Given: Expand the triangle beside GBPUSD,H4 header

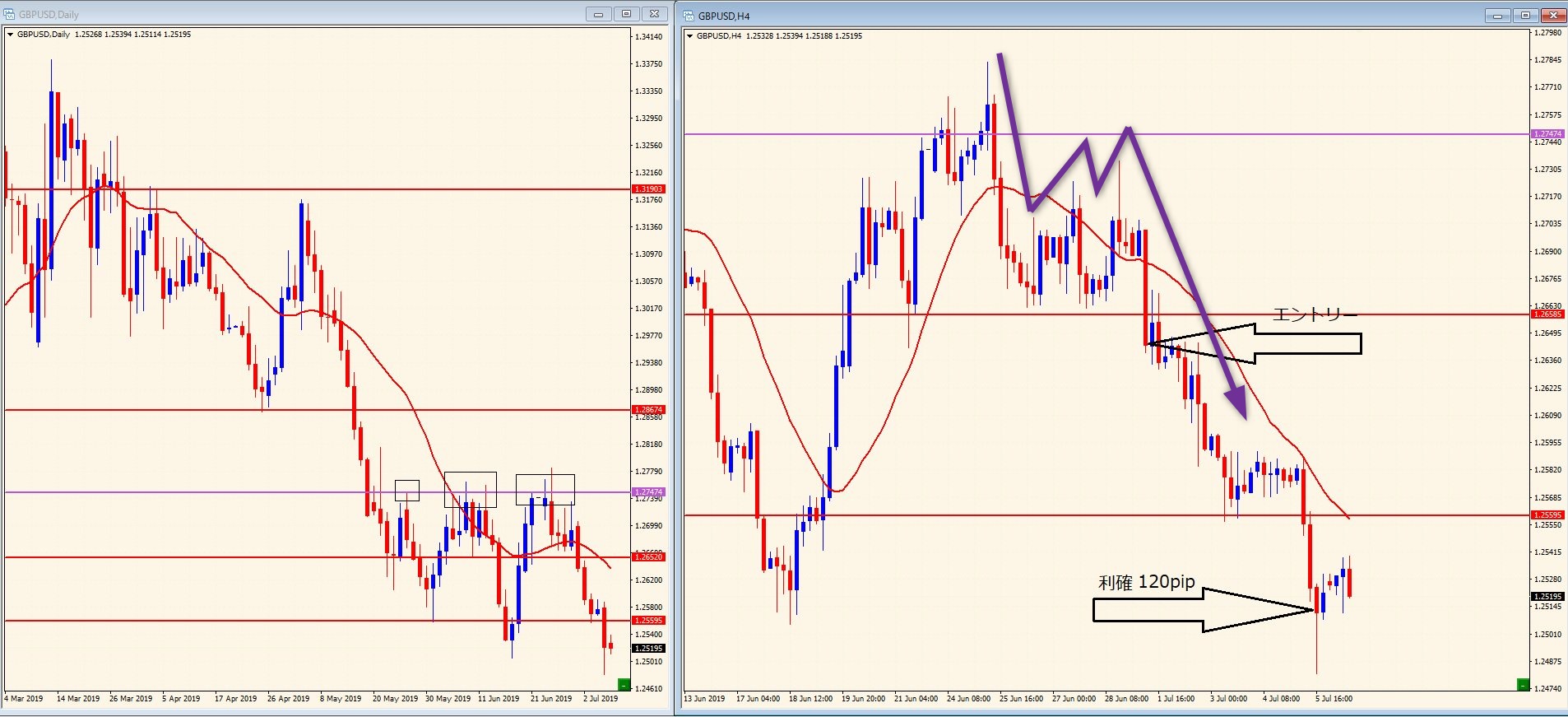Looking at the screenshot, I should [689, 36].
